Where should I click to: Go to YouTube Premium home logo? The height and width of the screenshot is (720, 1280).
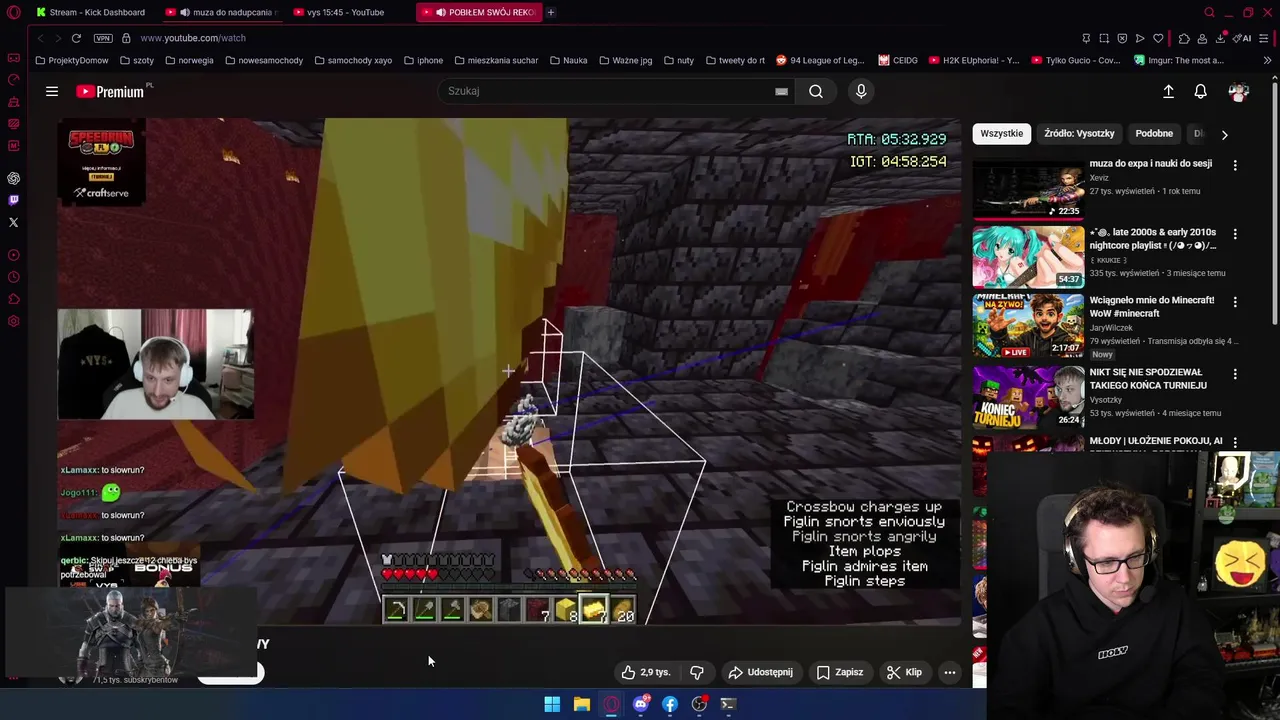tap(112, 91)
